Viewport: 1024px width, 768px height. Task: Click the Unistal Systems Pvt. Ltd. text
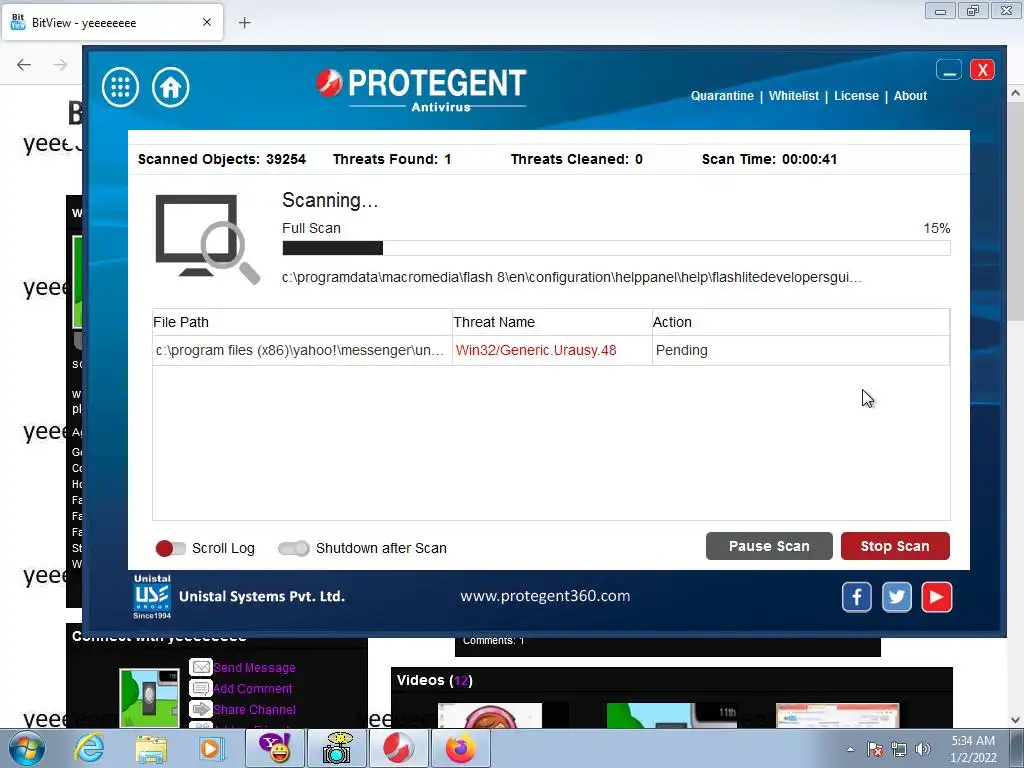coord(262,596)
